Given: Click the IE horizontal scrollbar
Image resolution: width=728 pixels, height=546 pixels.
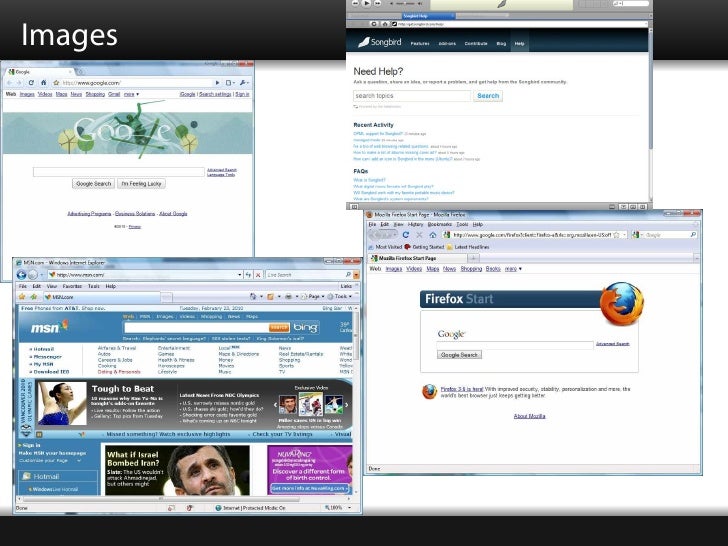Looking at the screenshot, I should click(x=160, y=499).
